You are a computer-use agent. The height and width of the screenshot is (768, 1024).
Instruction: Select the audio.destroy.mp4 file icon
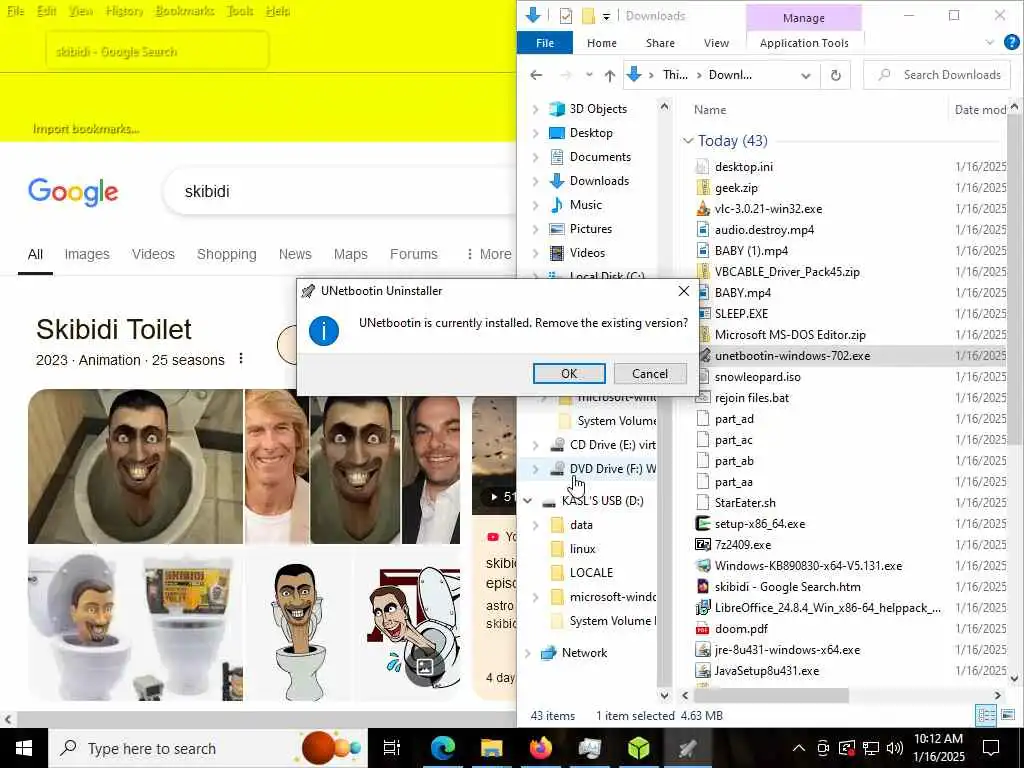point(703,230)
